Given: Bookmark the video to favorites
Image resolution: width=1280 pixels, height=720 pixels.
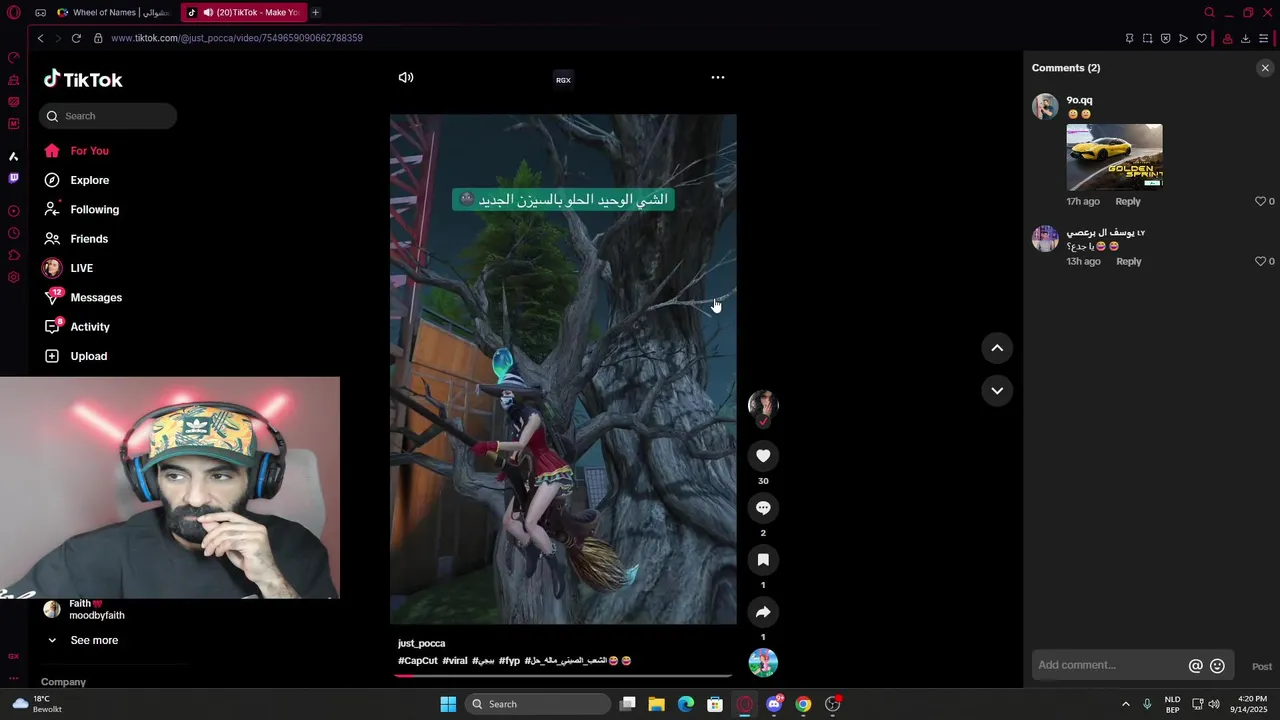Looking at the screenshot, I should point(763,560).
